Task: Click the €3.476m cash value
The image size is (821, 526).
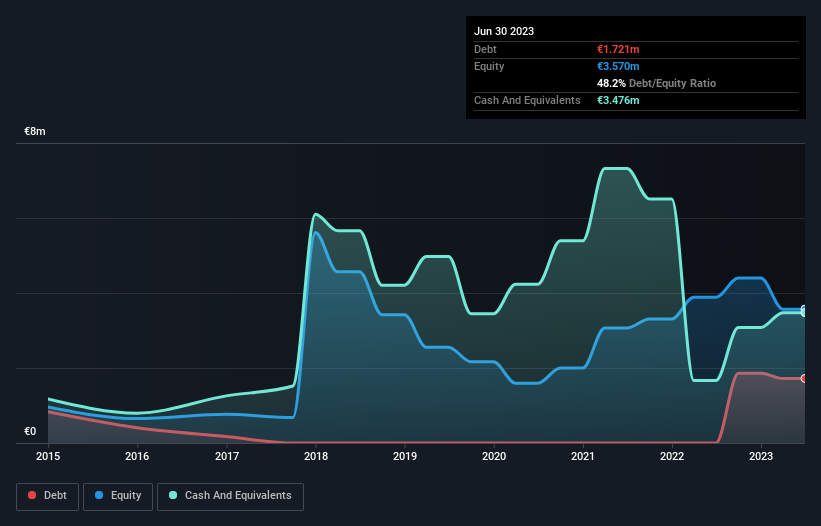Action: (618, 100)
